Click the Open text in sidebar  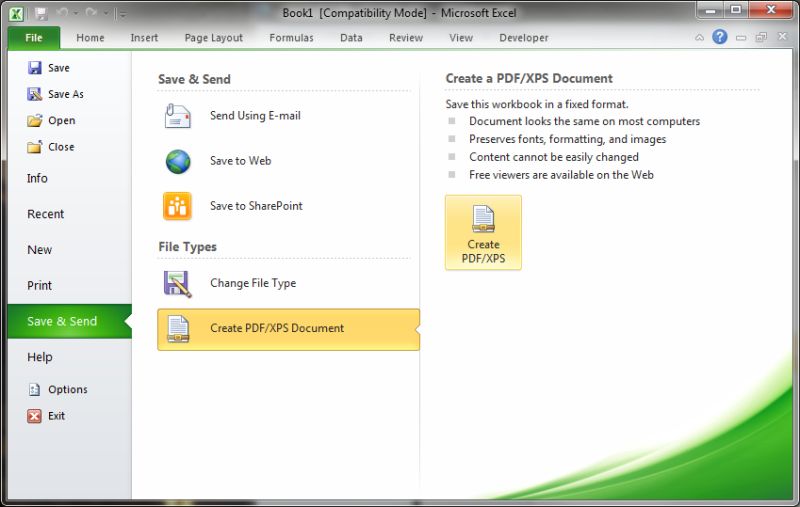pos(62,120)
